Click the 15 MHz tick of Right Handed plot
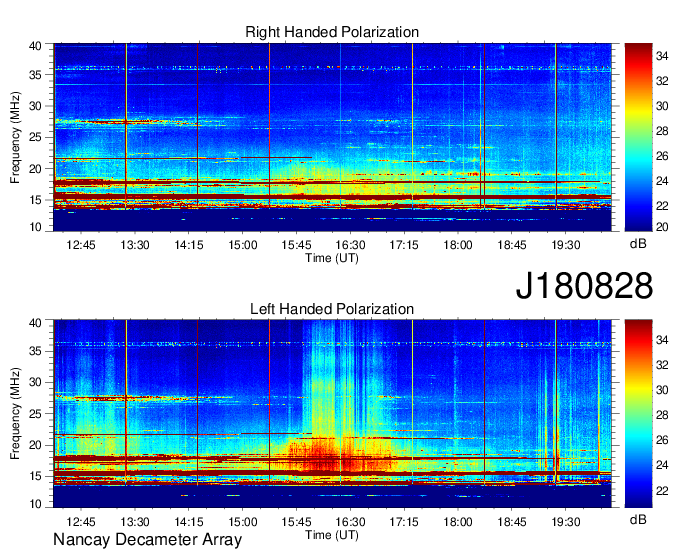 point(35,200)
